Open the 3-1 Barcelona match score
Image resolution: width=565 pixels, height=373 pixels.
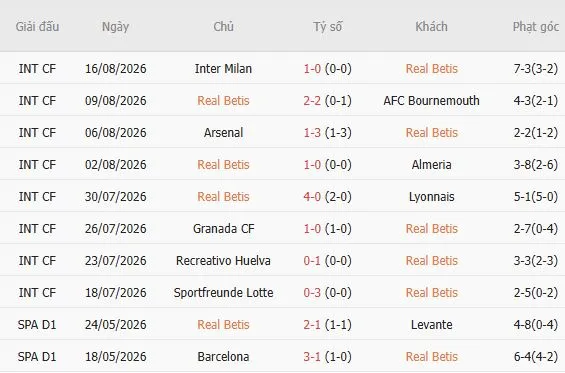(312, 357)
